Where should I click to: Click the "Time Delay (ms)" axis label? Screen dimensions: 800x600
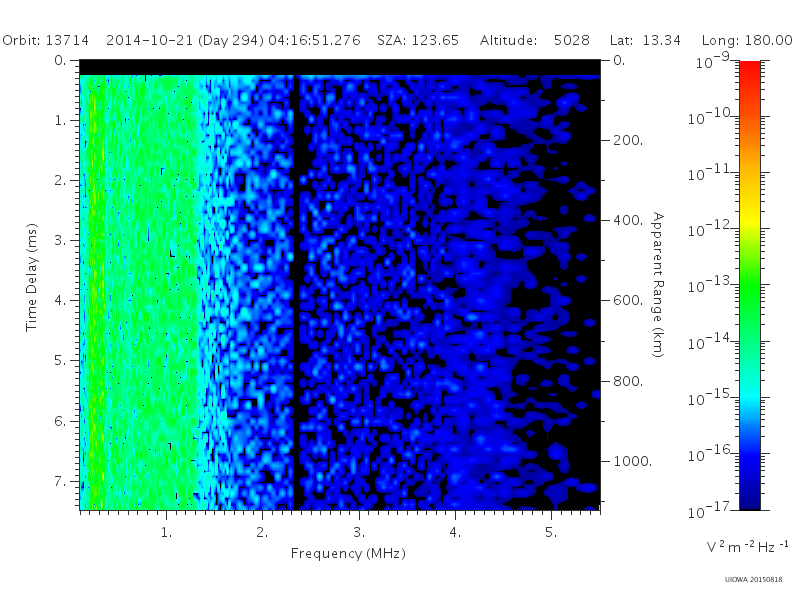[32, 277]
